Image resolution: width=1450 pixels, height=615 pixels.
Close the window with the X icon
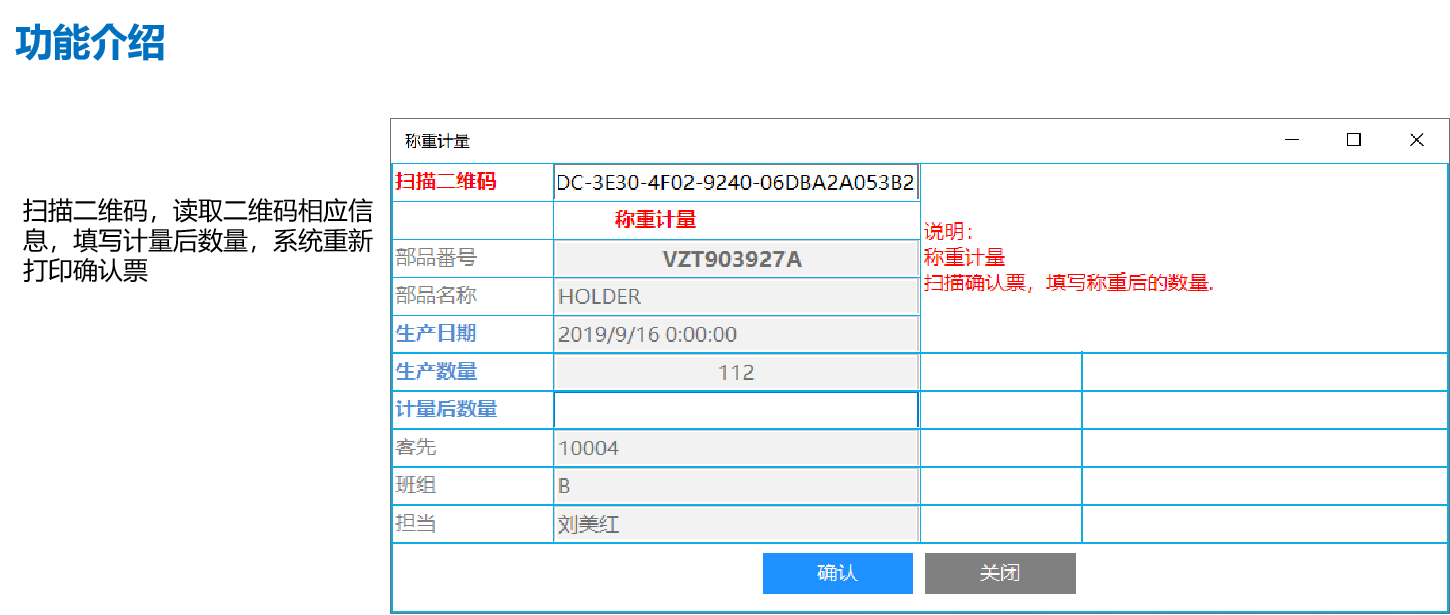(x=1416, y=141)
